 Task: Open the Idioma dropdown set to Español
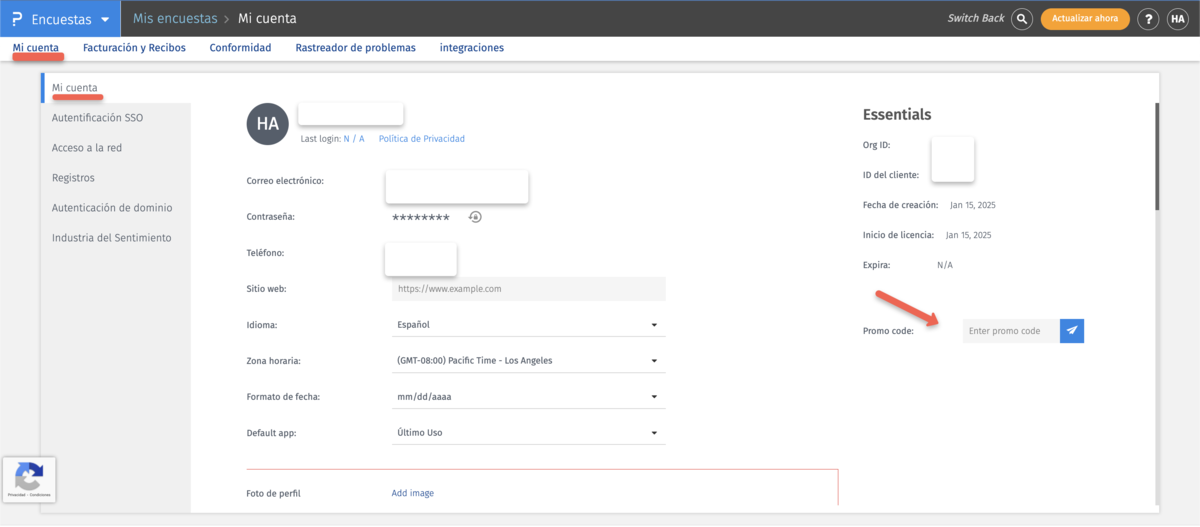tap(526, 325)
